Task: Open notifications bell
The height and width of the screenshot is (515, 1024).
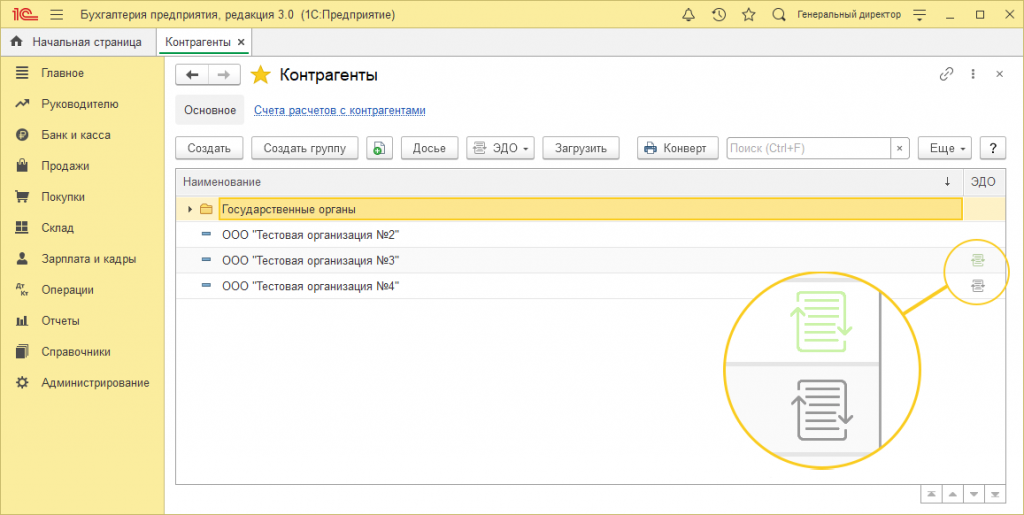Action: [688, 14]
